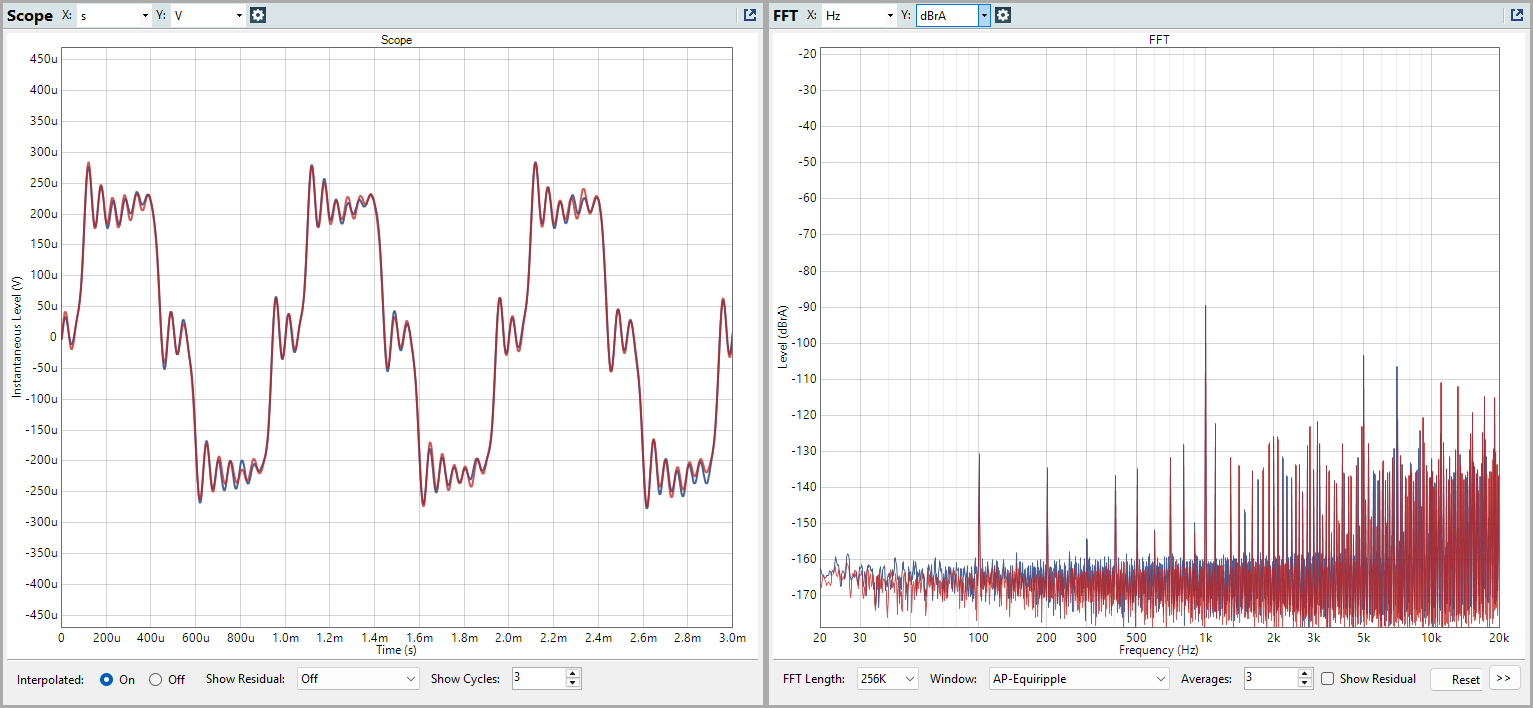Image resolution: width=1533 pixels, height=708 pixels.
Task: Decrease Show Cycles with down arrow
Action: click(573, 684)
